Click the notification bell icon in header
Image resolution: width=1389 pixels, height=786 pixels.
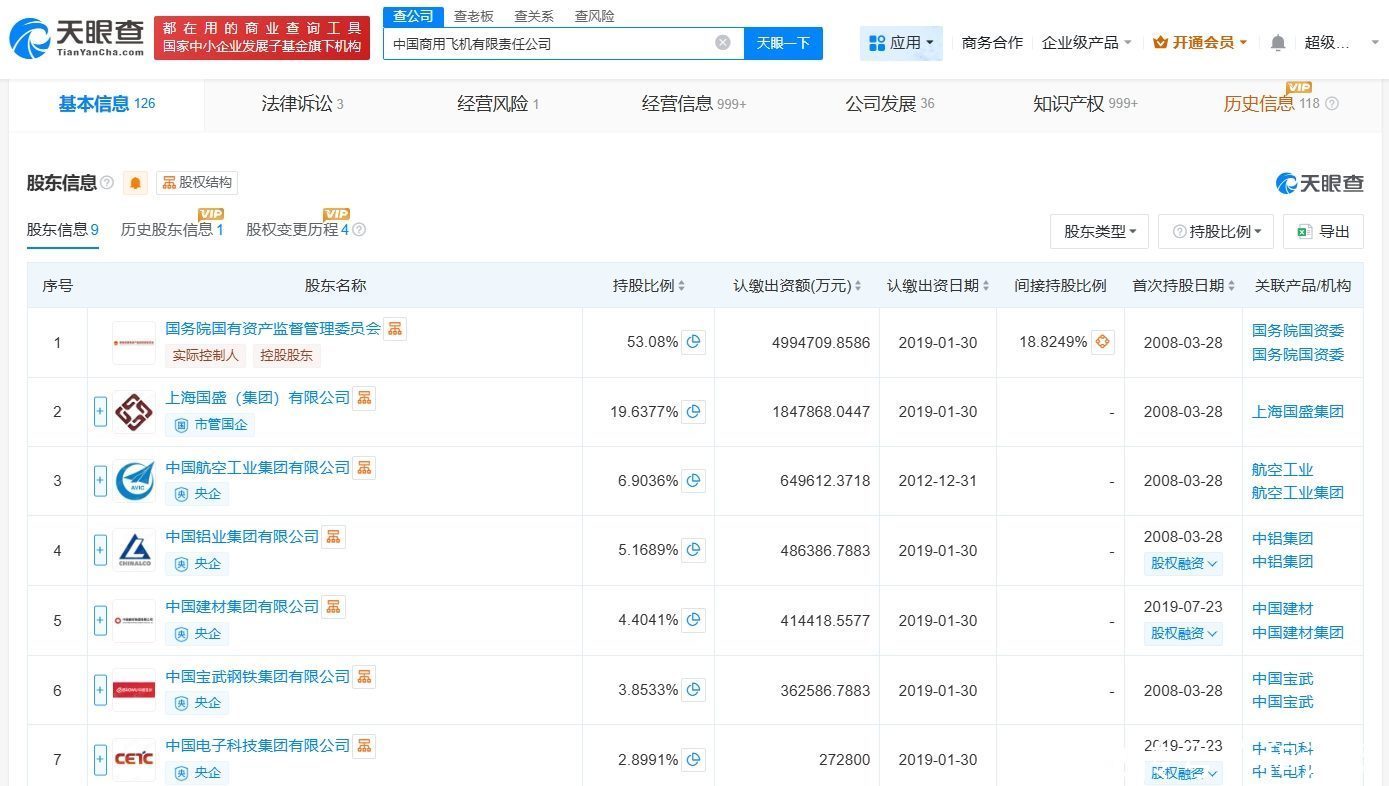pyautogui.click(x=1278, y=43)
